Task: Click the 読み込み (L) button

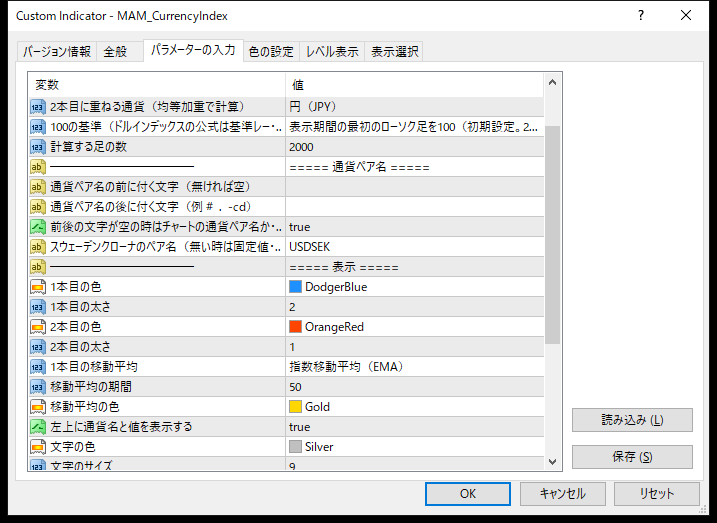Action: (632, 420)
